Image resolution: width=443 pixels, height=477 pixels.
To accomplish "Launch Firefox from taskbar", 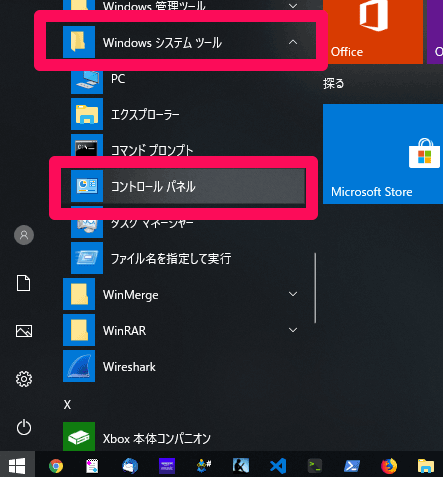I will 389,466.
